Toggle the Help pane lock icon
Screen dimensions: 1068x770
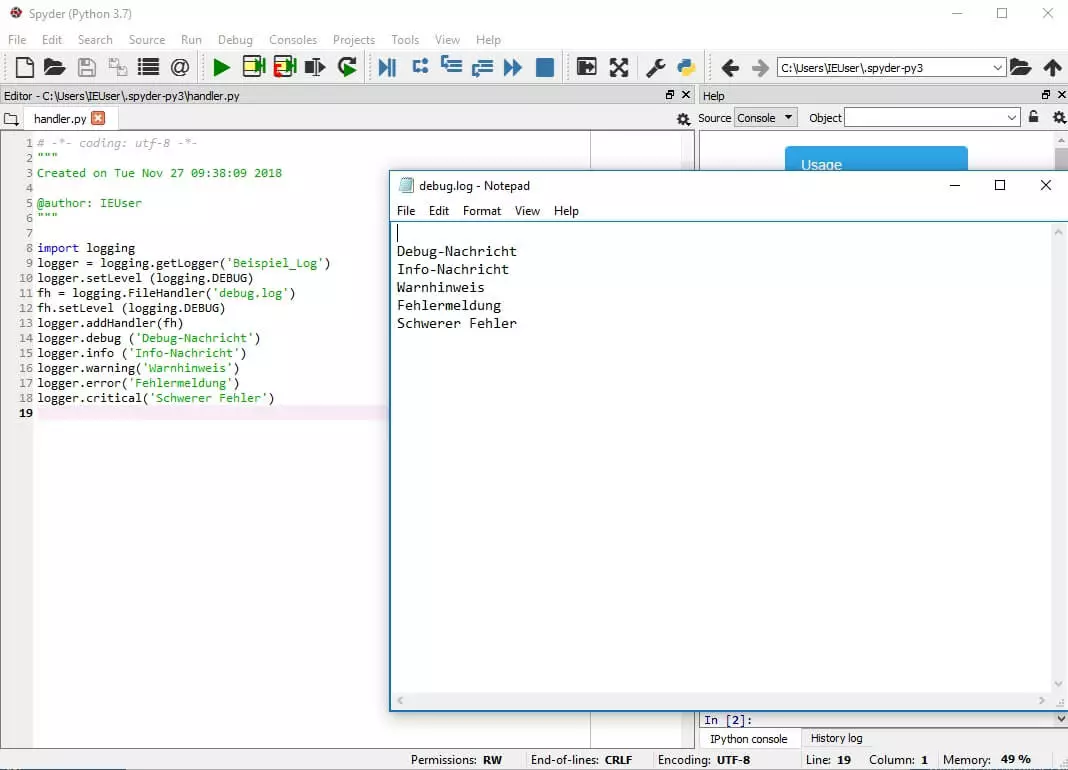click(1034, 118)
